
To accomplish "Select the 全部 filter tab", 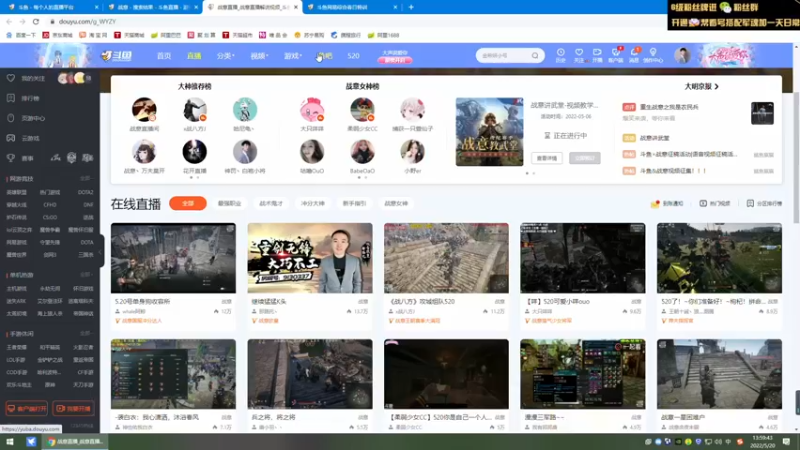I will click(188, 203).
